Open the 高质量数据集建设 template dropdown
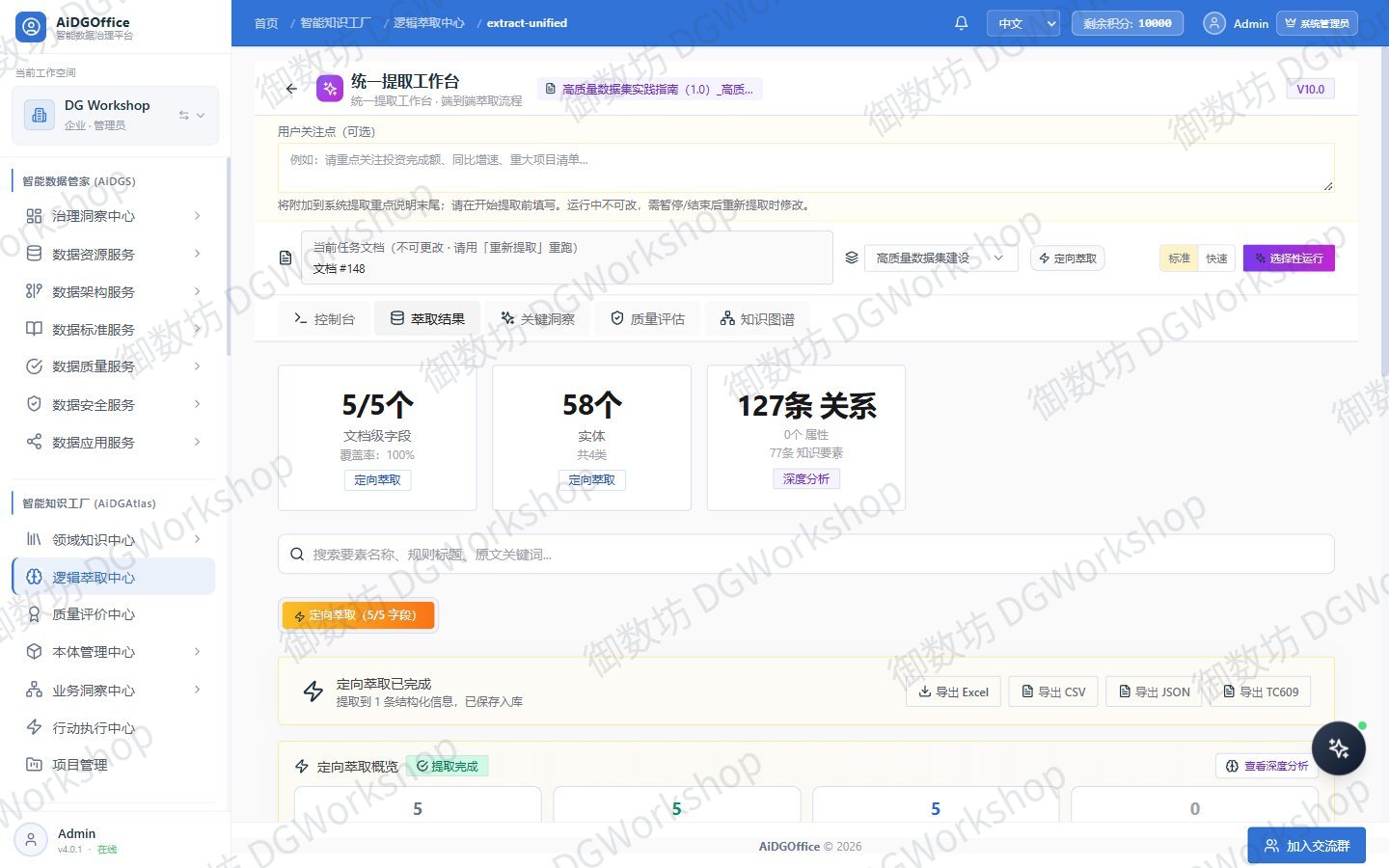 point(940,258)
